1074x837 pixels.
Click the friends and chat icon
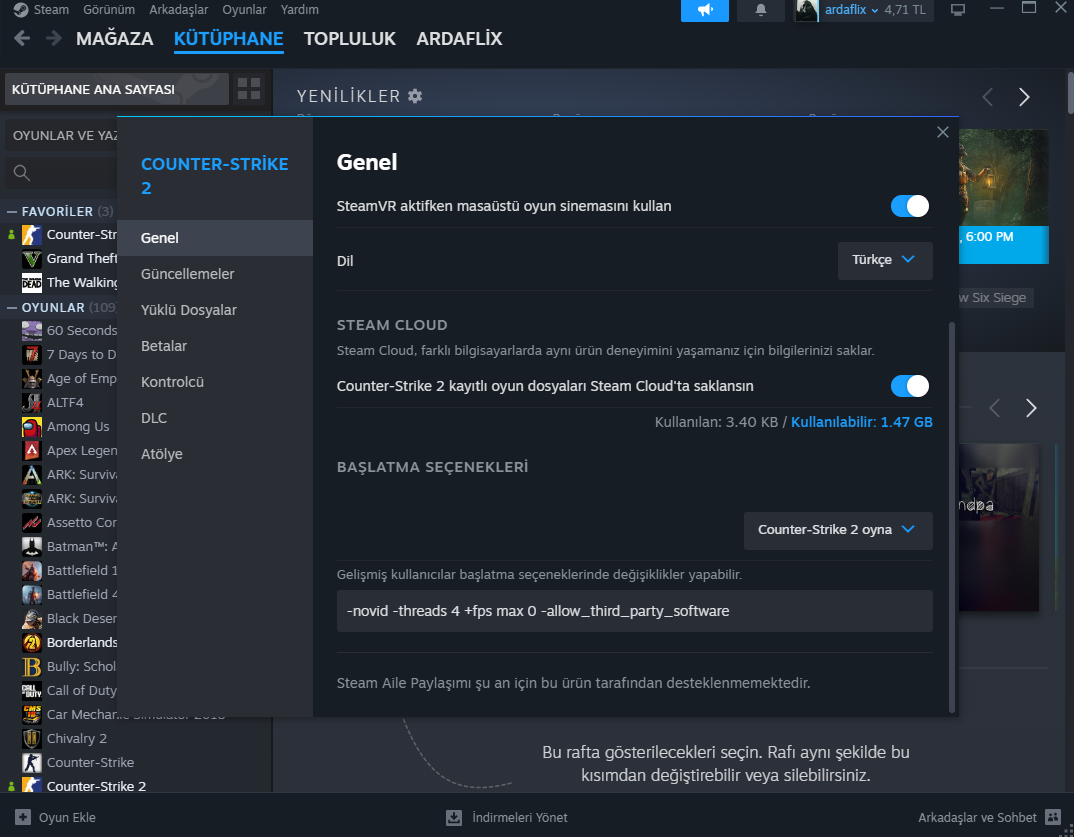pos(1053,816)
